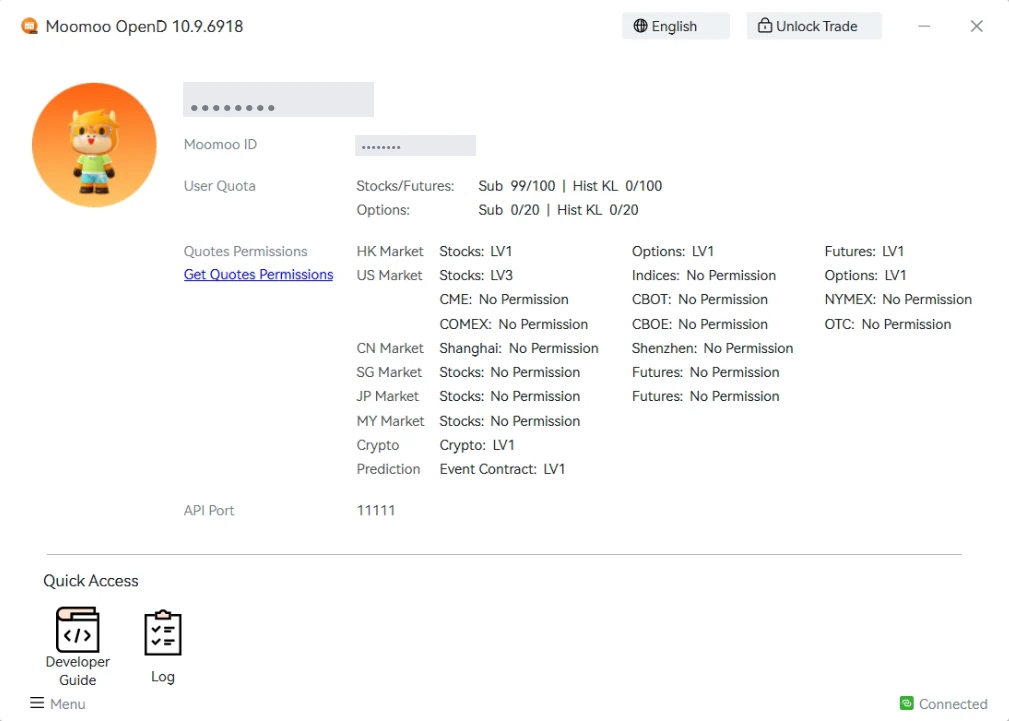Click the Connected status label
The image size is (1009, 721).
click(x=953, y=704)
